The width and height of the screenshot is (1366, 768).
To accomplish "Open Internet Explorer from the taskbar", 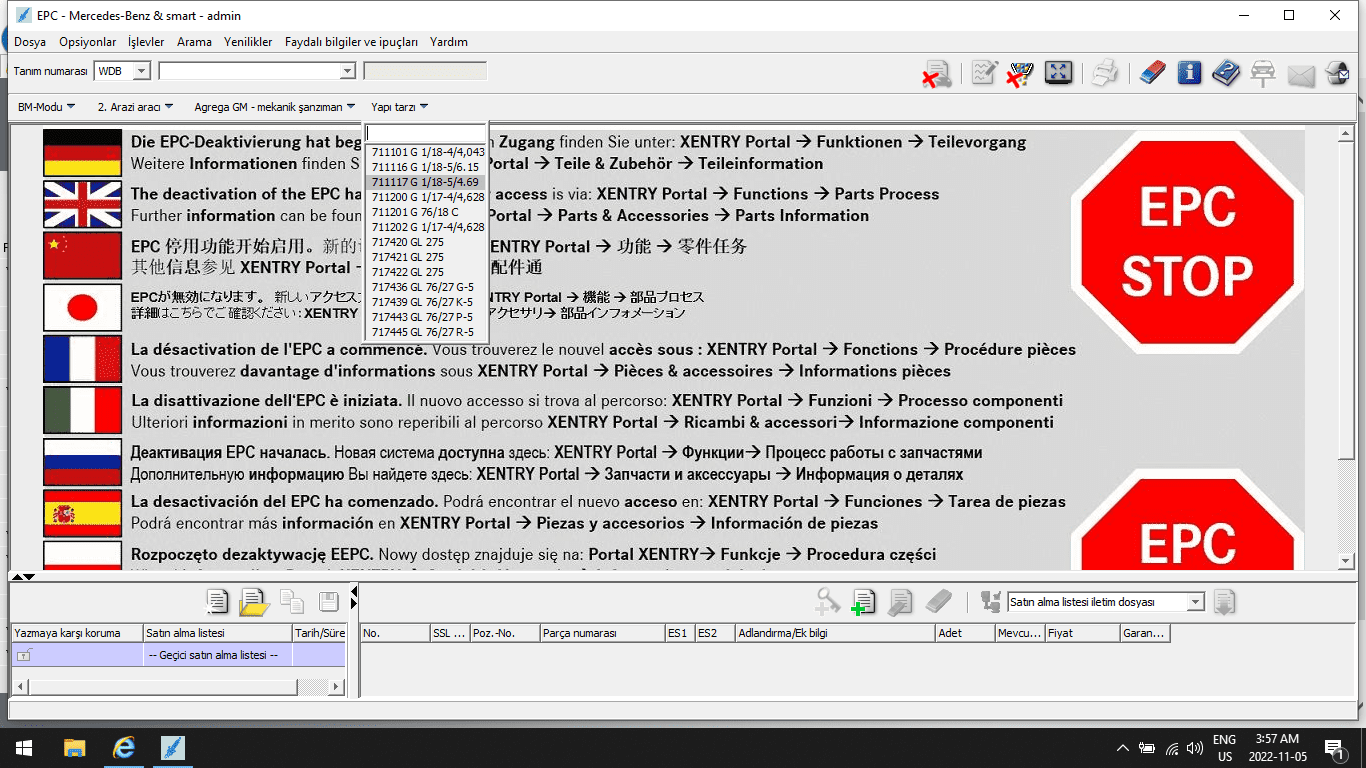I will (x=124, y=748).
